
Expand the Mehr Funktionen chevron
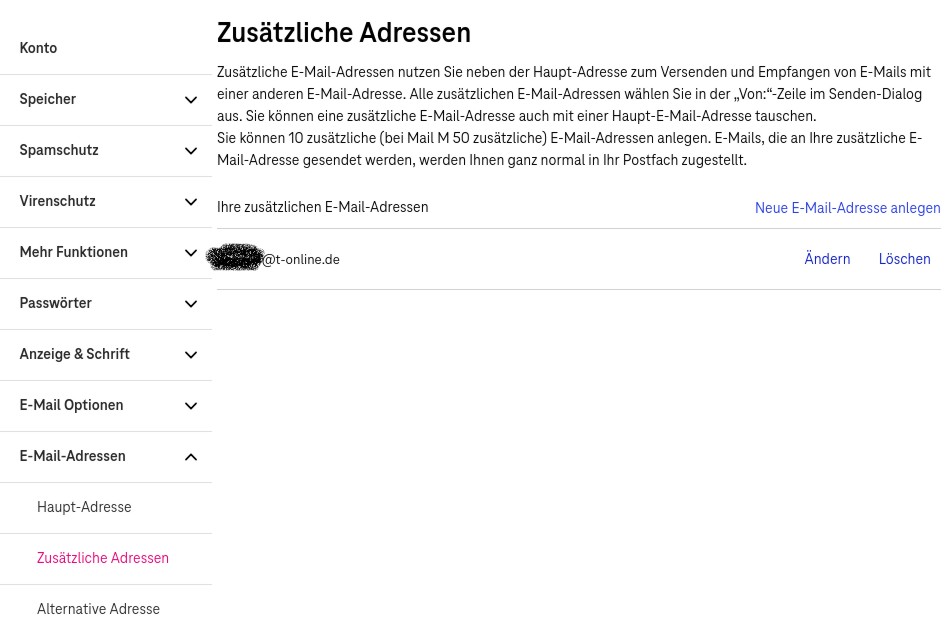191,253
